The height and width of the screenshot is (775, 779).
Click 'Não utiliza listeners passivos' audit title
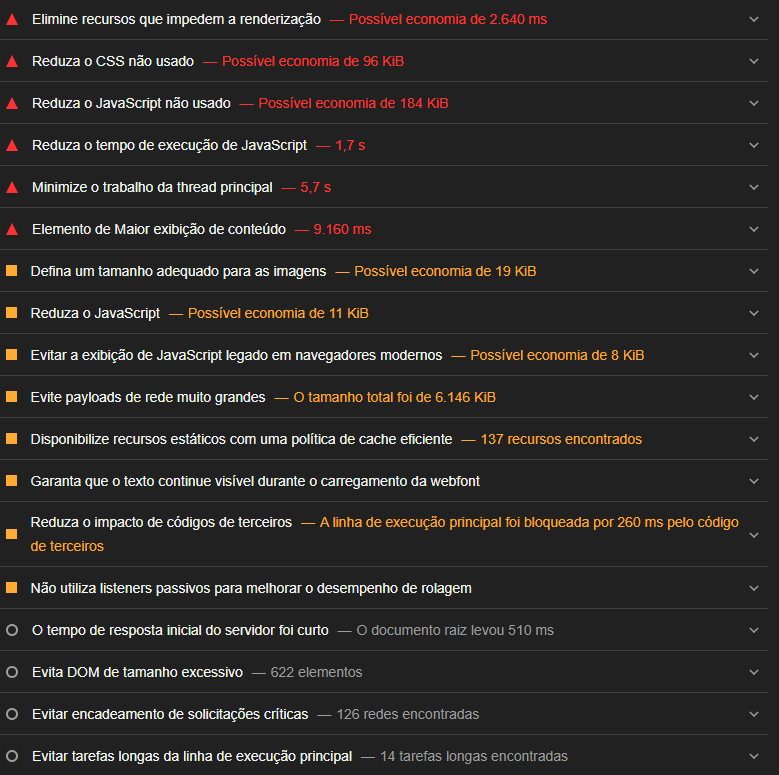(x=251, y=588)
